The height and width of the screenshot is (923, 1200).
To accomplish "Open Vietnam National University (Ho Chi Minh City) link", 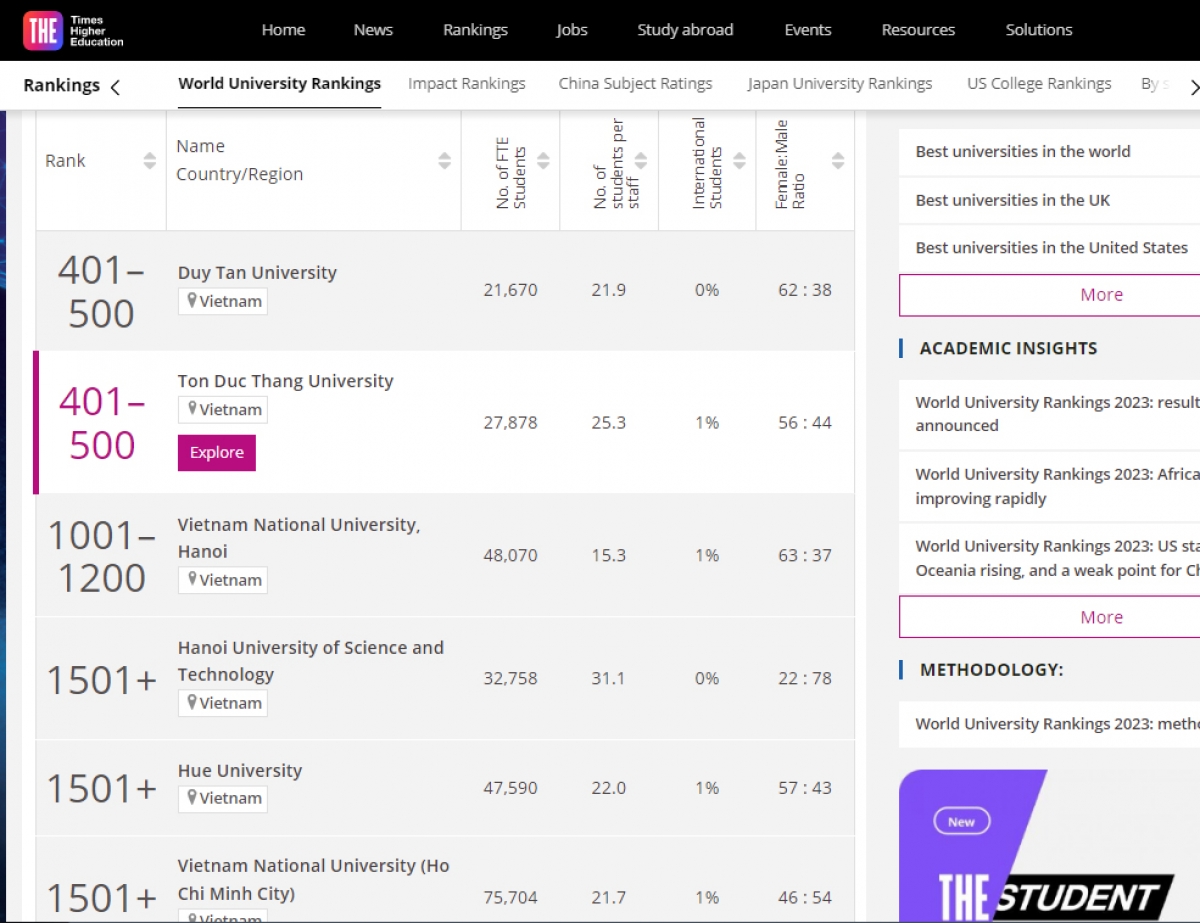I will tap(314, 879).
